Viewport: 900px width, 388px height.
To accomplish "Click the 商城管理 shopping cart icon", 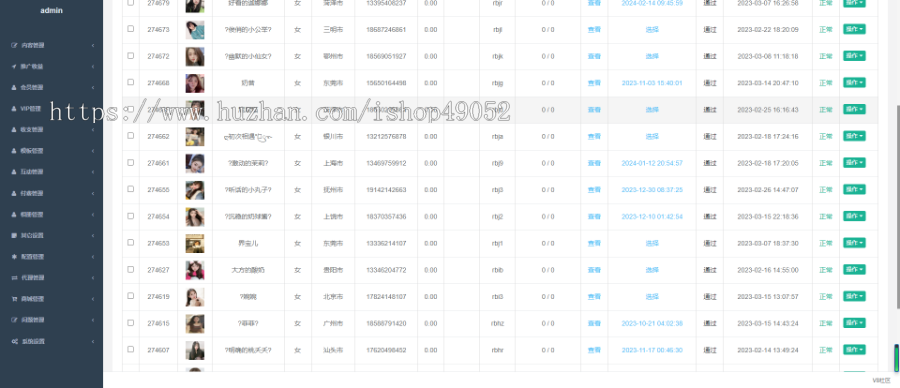I will pyautogui.click(x=14, y=299).
